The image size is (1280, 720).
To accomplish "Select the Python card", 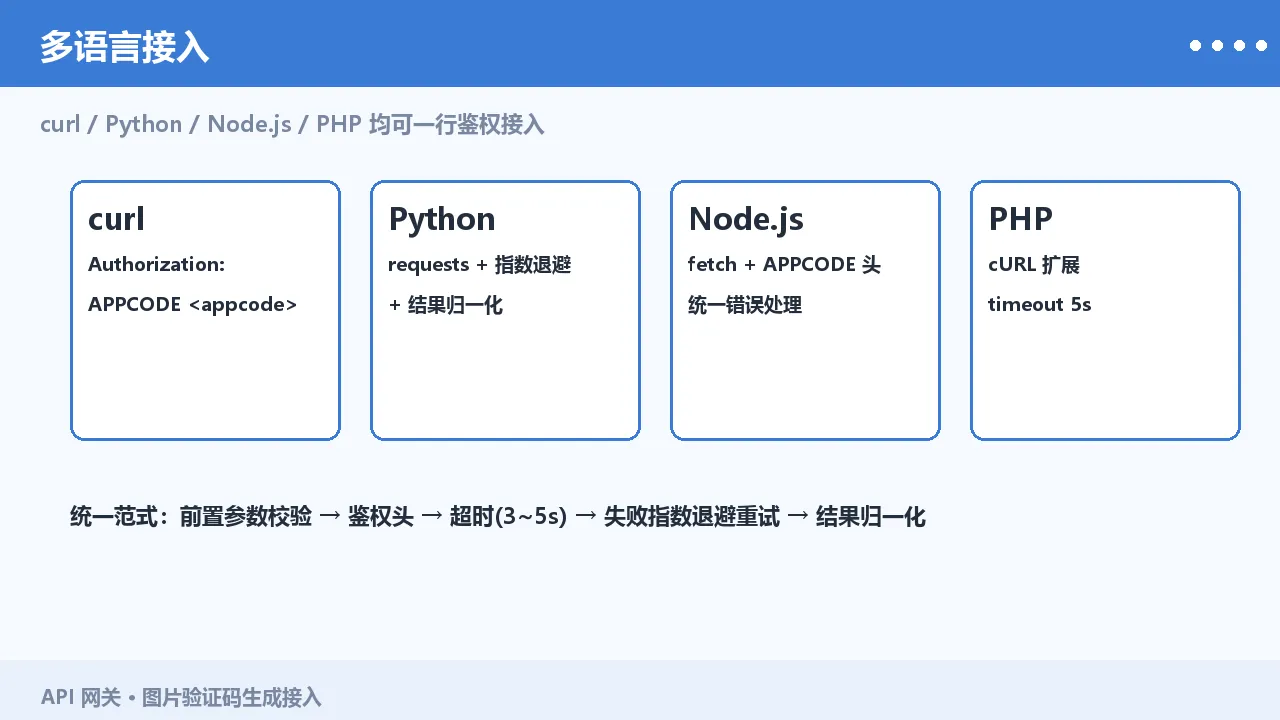I will point(505,310).
